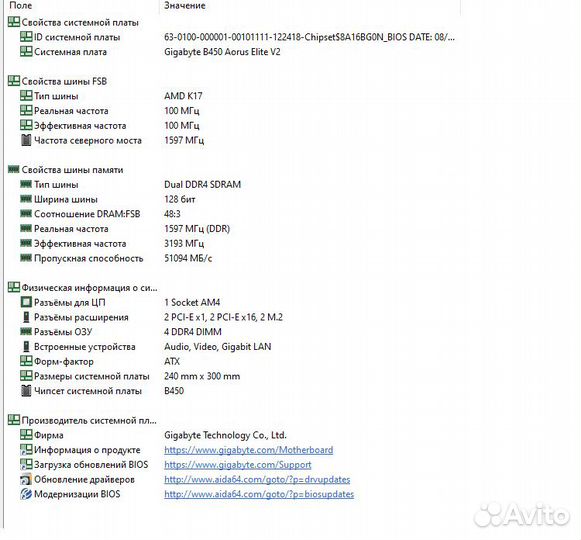581x540 pixels.
Task: Click the motherboard icon beside Системная плата
Action: coord(26,52)
